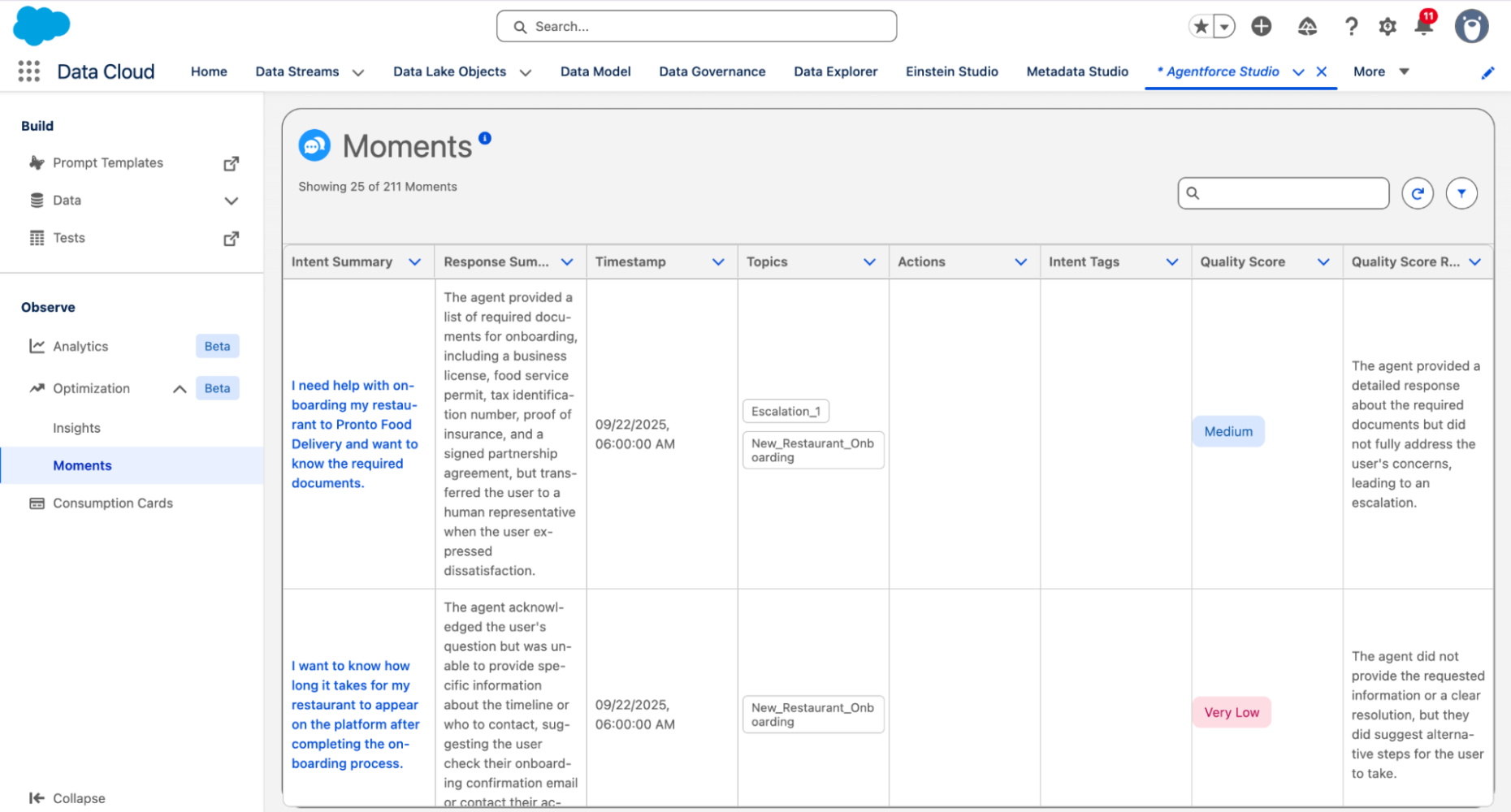Open the Quality Score column dropdown

tap(1325, 261)
